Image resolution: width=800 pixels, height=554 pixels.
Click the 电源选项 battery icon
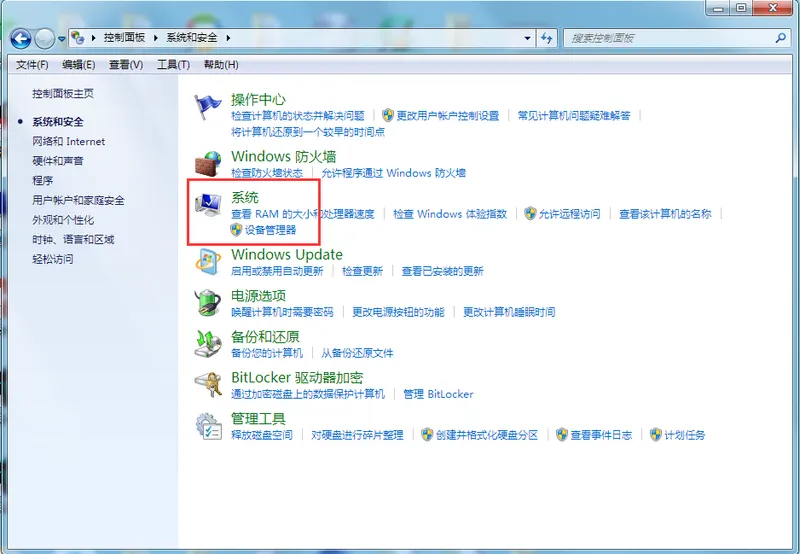(x=208, y=303)
